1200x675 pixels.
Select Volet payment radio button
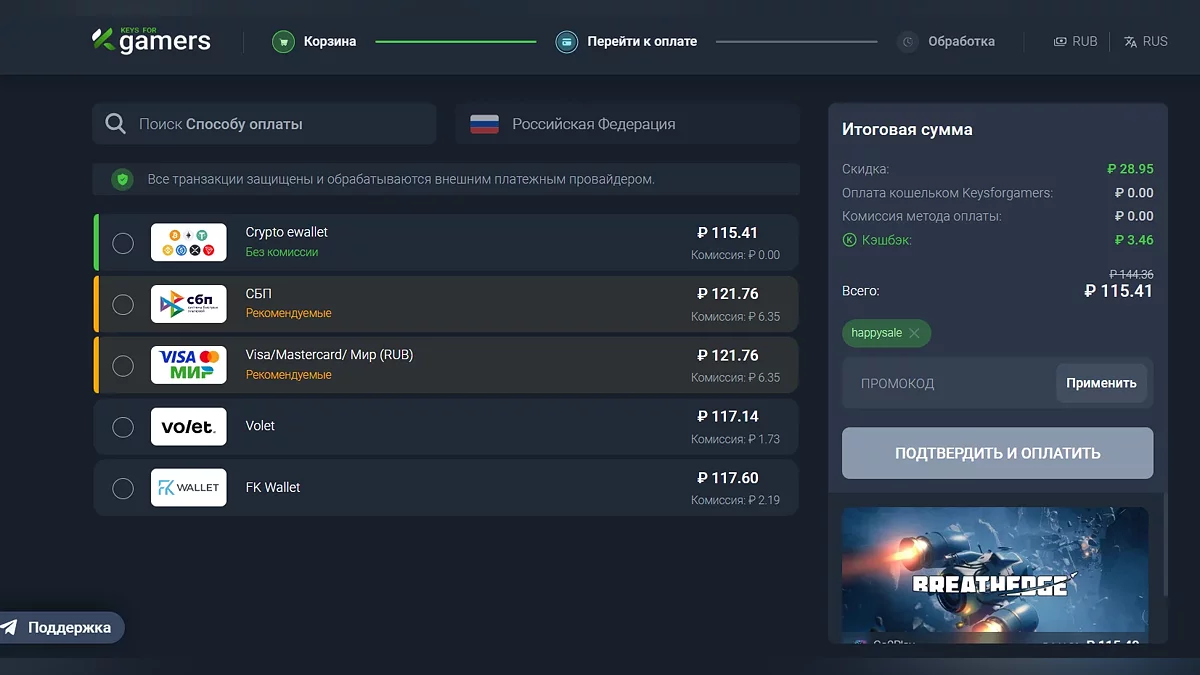[x=123, y=428]
